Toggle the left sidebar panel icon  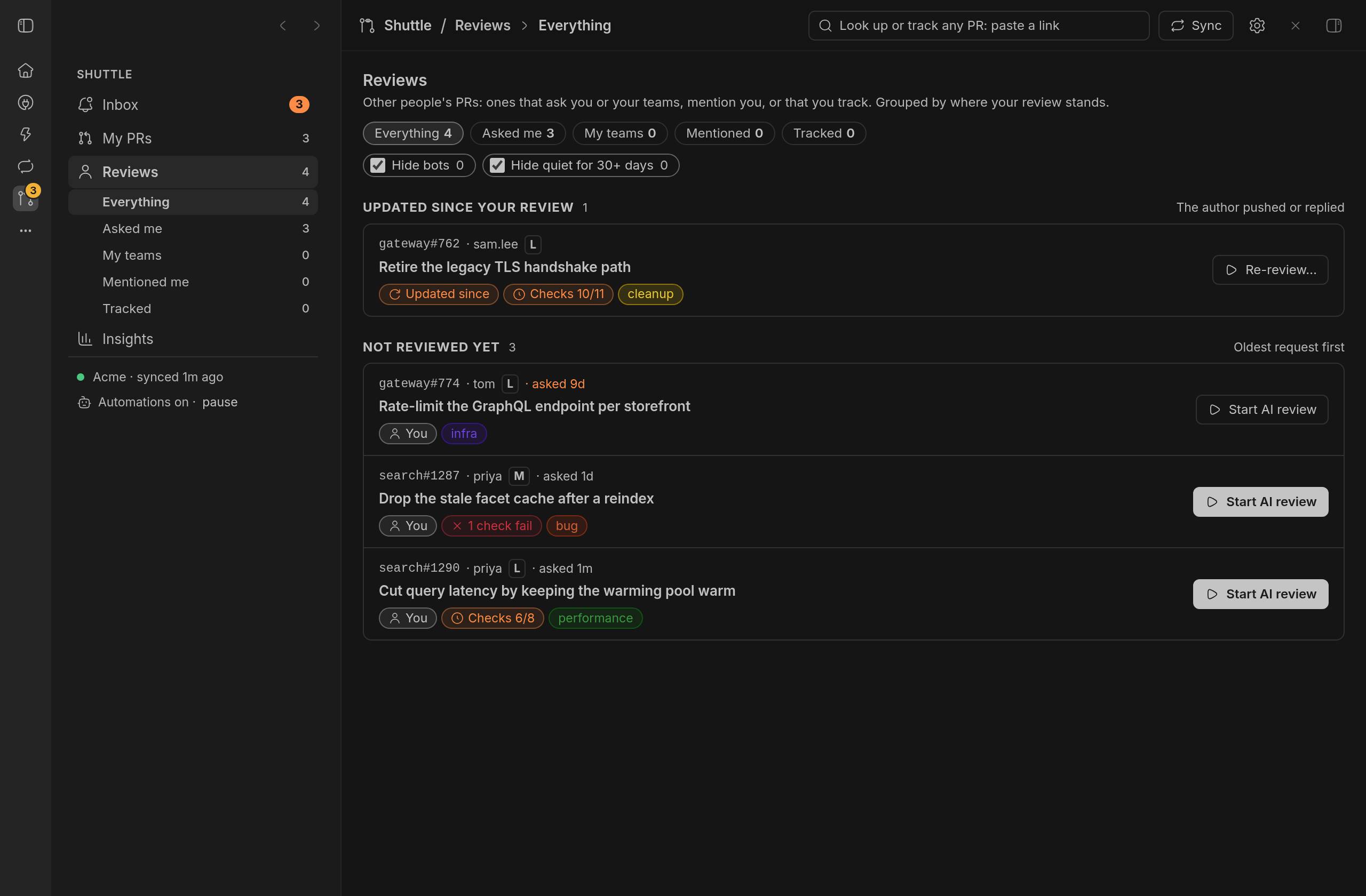pyautogui.click(x=25, y=25)
